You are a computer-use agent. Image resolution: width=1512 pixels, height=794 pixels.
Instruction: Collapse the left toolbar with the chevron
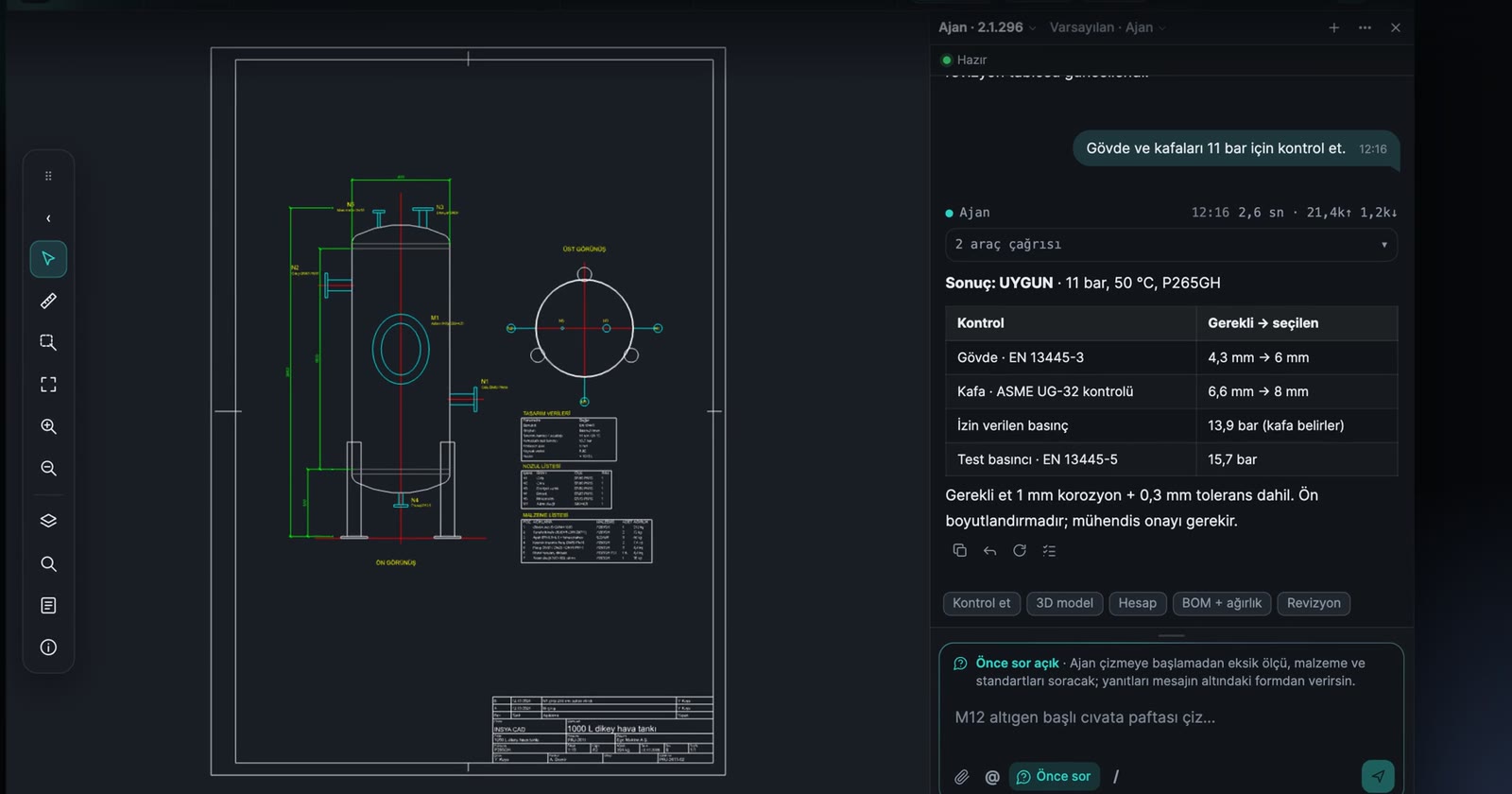[x=48, y=218]
